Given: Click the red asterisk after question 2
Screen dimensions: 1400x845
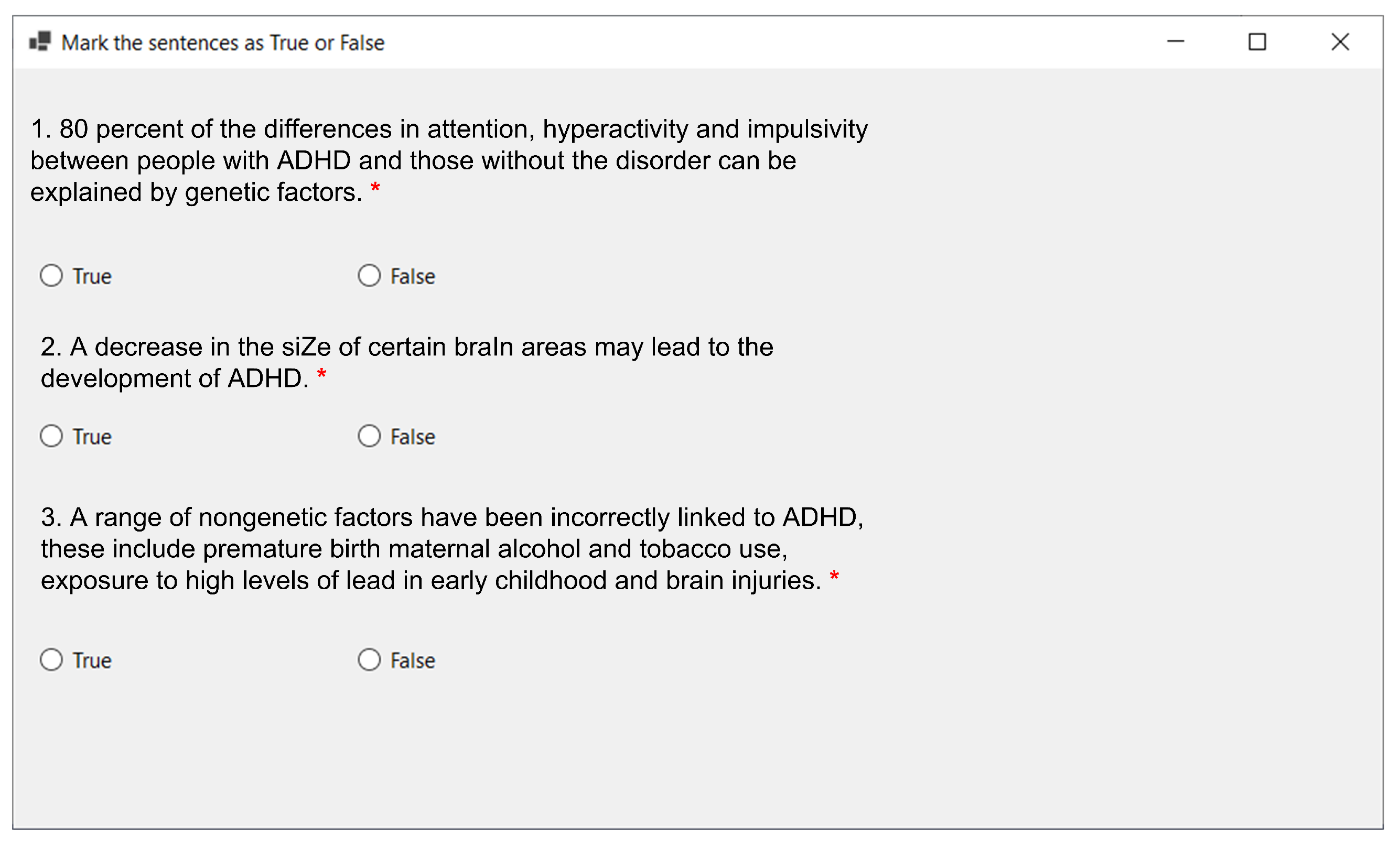Looking at the screenshot, I should pyautogui.click(x=321, y=375).
